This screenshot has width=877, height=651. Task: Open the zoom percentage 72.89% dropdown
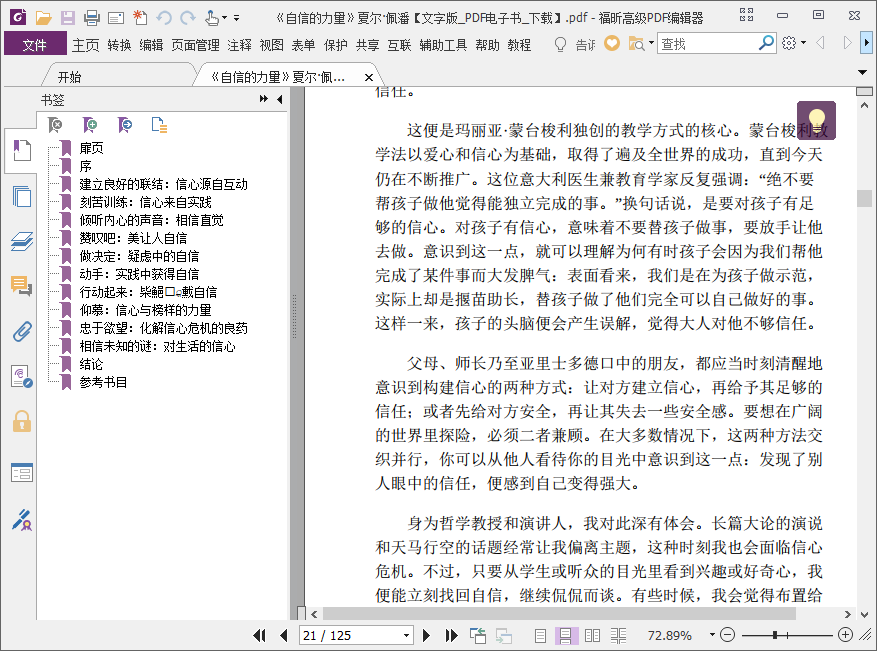(x=711, y=635)
